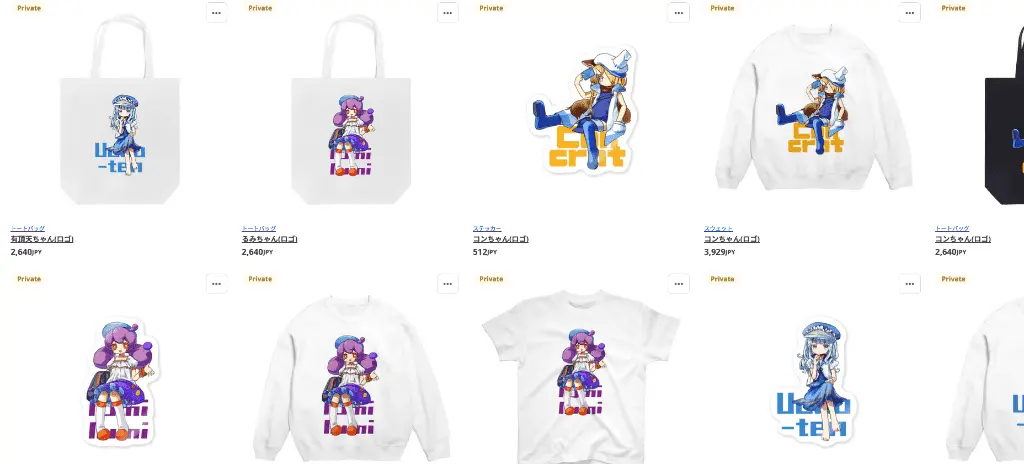Click Private badge on the fox sweatshirt

point(722,8)
